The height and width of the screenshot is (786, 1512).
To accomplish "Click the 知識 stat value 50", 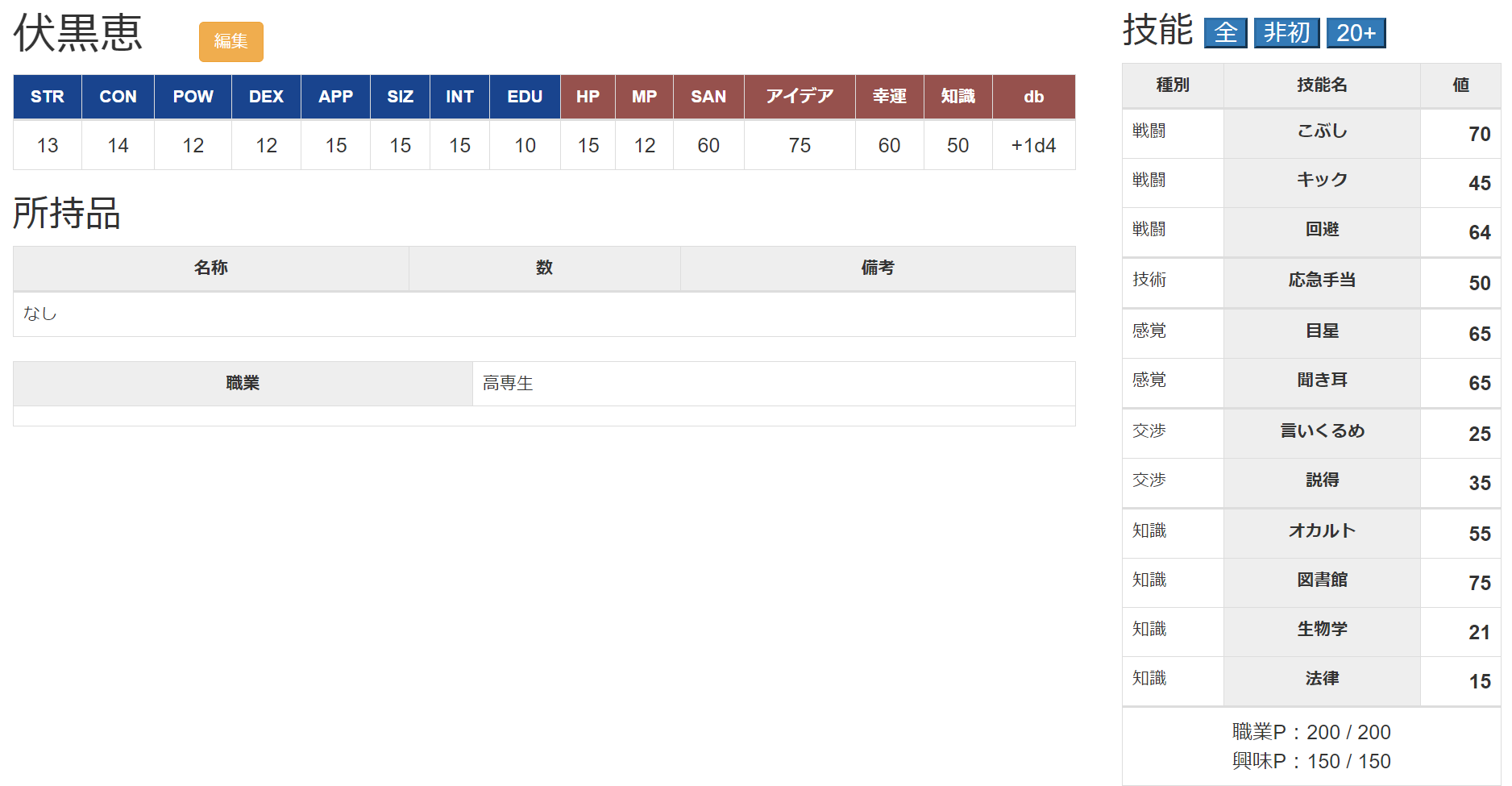I will click(958, 145).
